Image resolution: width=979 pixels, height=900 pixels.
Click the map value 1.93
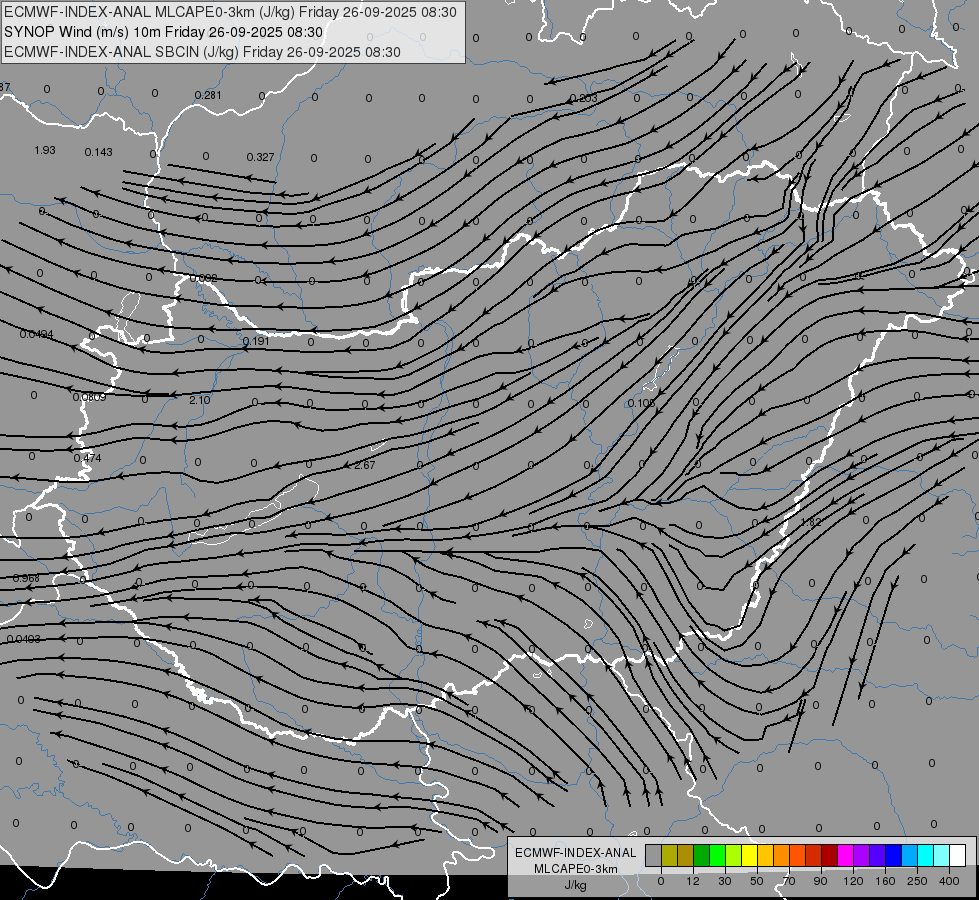coord(45,151)
